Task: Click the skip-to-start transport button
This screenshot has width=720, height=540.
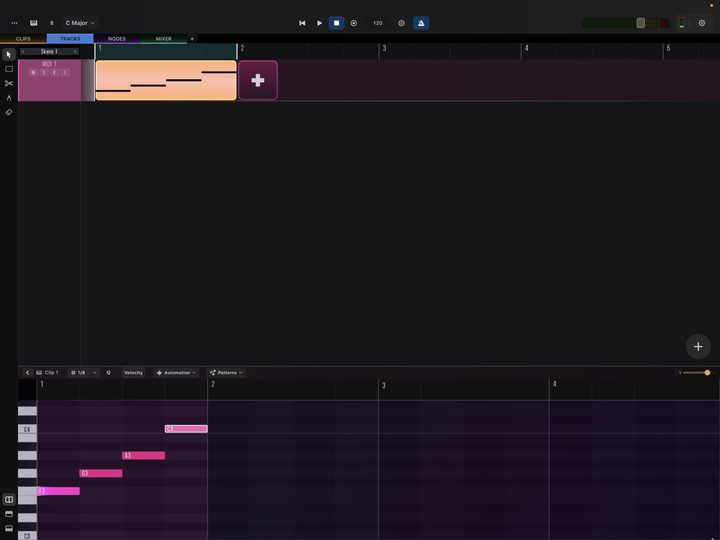Action: coord(302,23)
